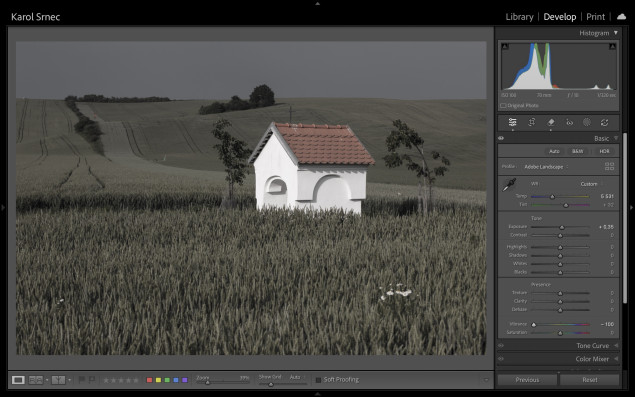
Task: Click the Temp slider handle
Action: click(552, 197)
